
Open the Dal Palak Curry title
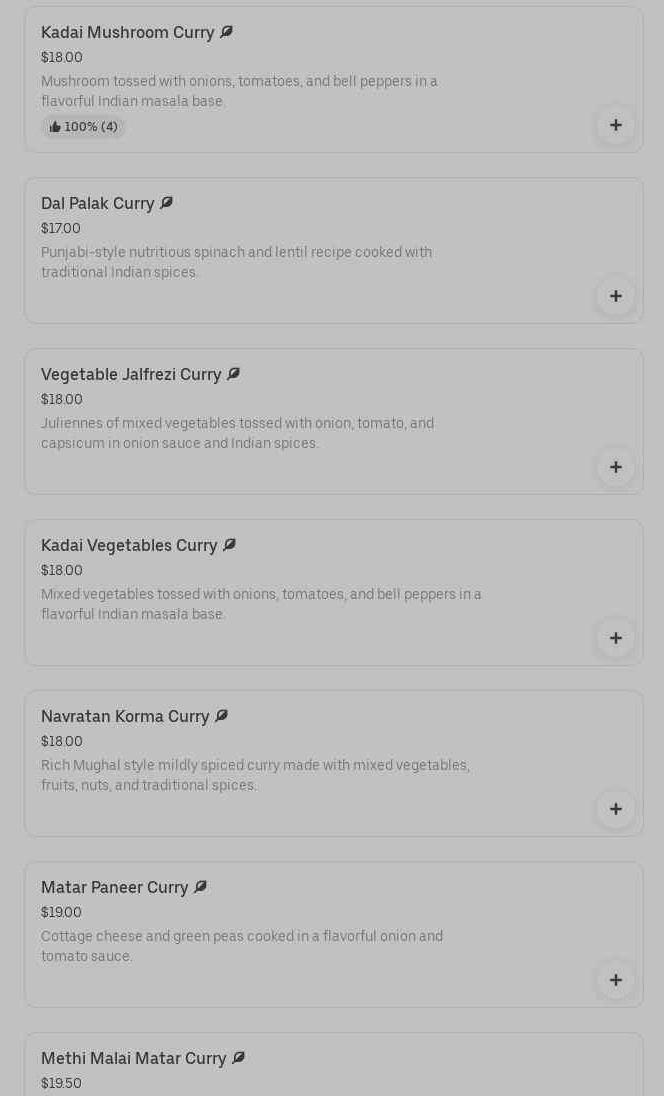click(x=97, y=204)
